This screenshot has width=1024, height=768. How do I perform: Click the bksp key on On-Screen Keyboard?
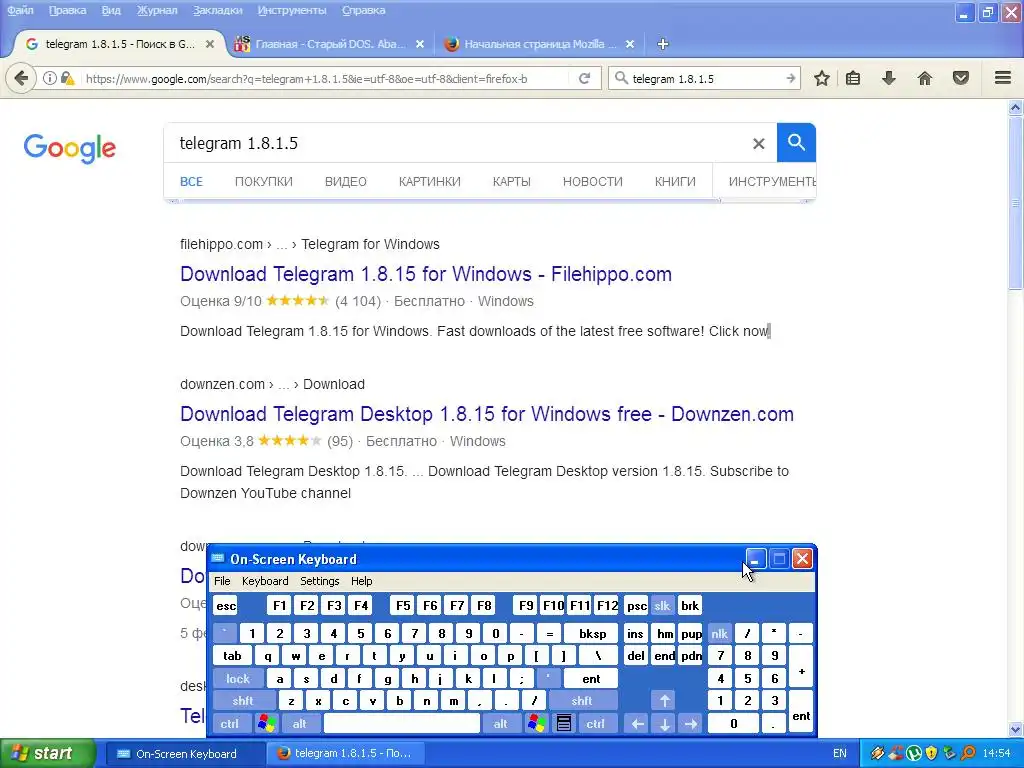tap(592, 633)
